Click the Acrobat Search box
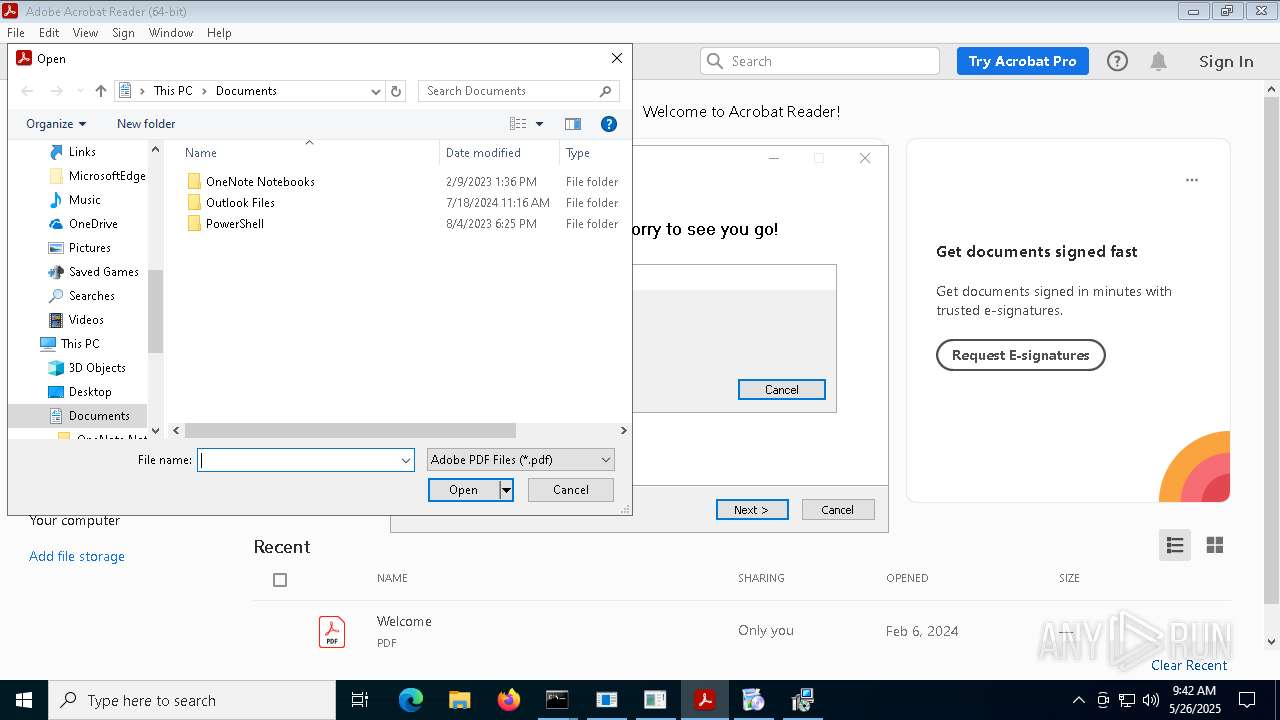This screenshot has width=1280, height=720. pyautogui.click(x=820, y=61)
